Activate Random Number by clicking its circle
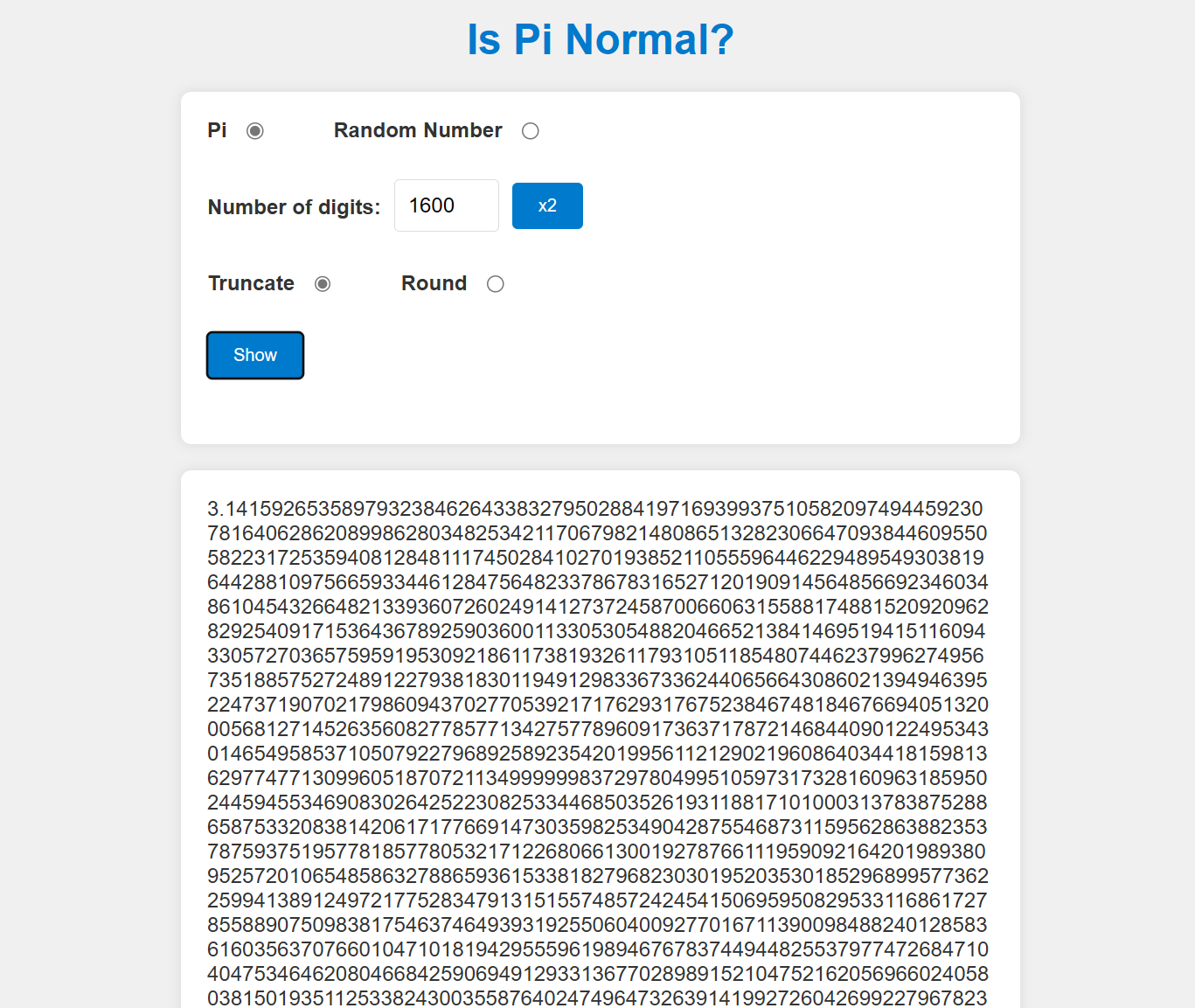The width and height of the screenshot is (1195, 1008). point(531,130)
